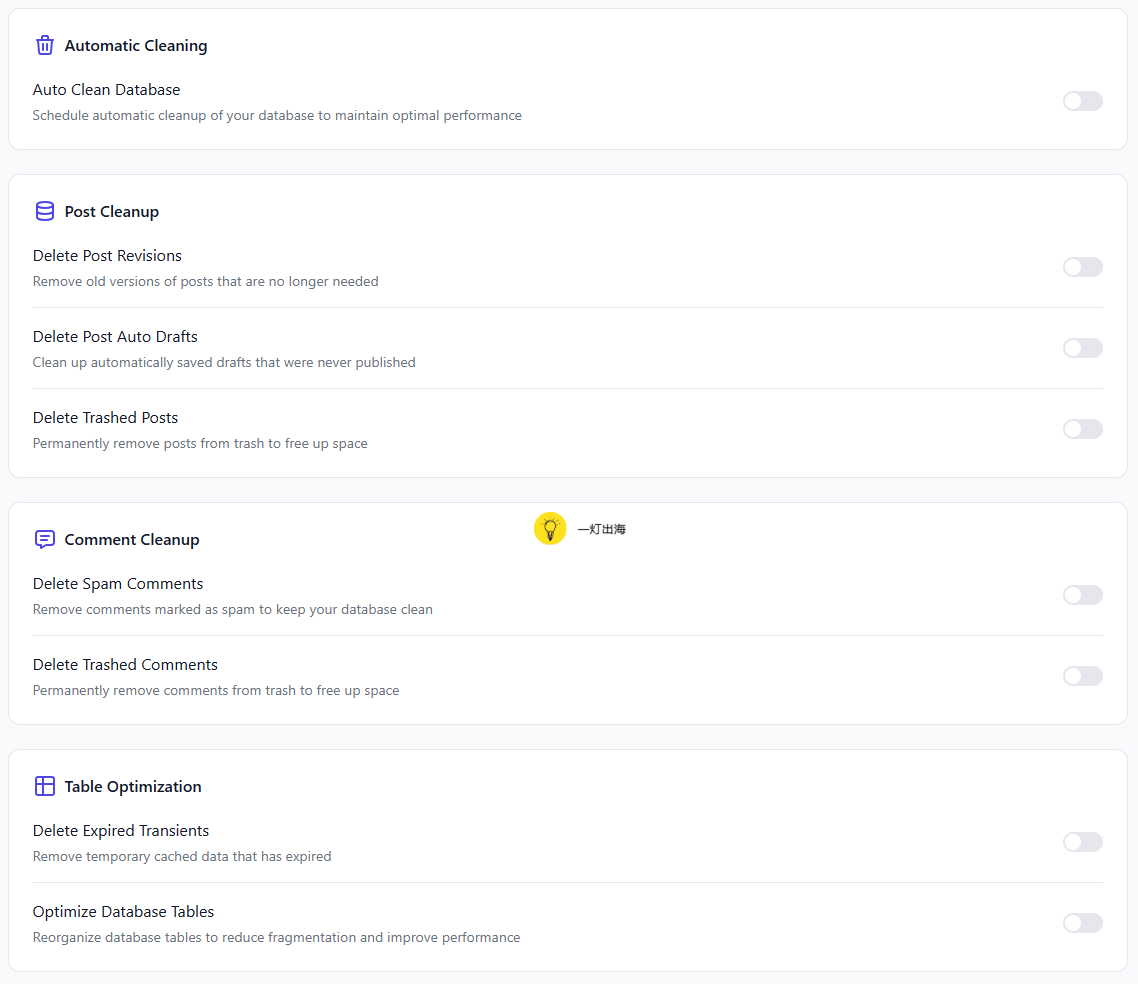This screenshot has width=1138, height=984.
Task: Click 'Remove temporary cached data' description
Action: [x=182, y=856]
